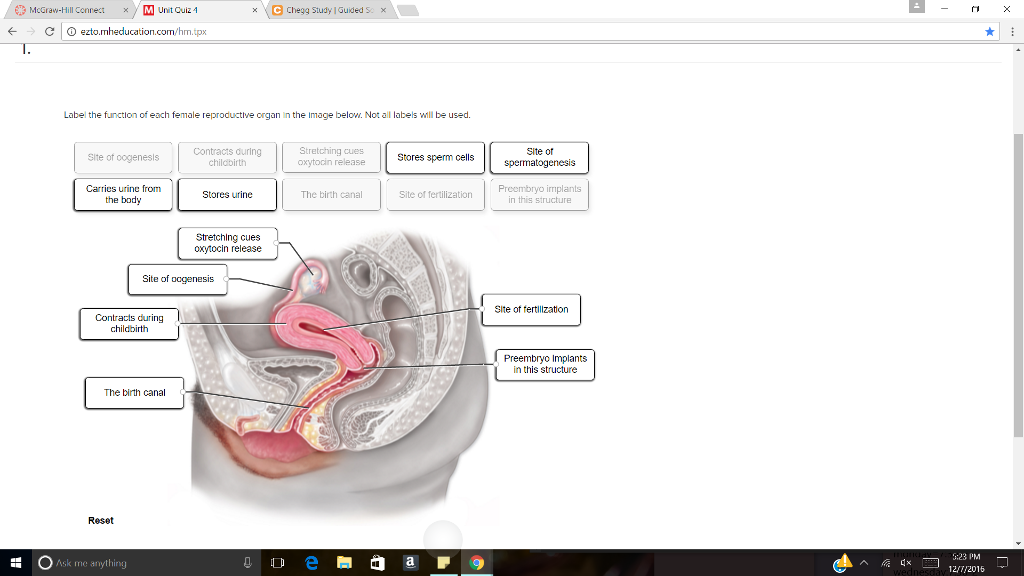Go back using the browser back arrow
1024x576 pixels.
pos(11,31)
